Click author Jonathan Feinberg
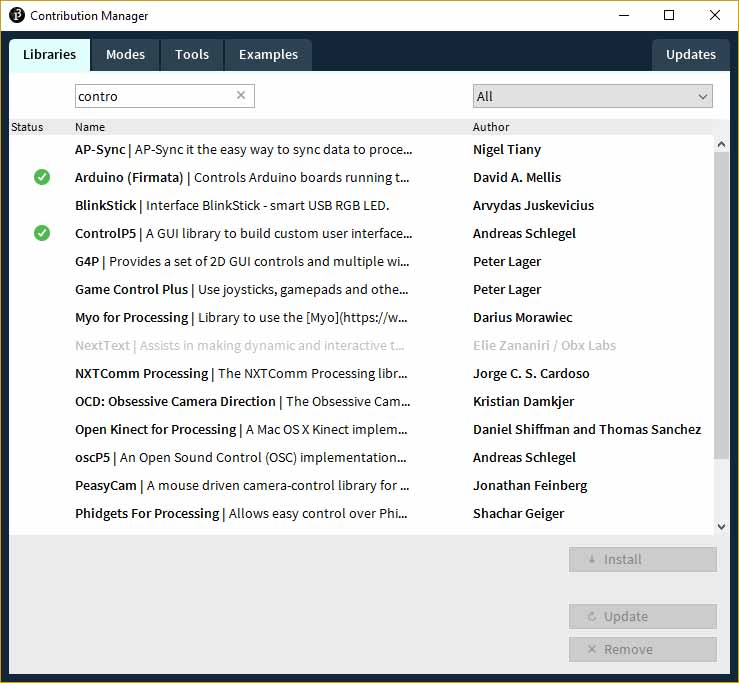739x683 pixels. (x=530, y=486)
